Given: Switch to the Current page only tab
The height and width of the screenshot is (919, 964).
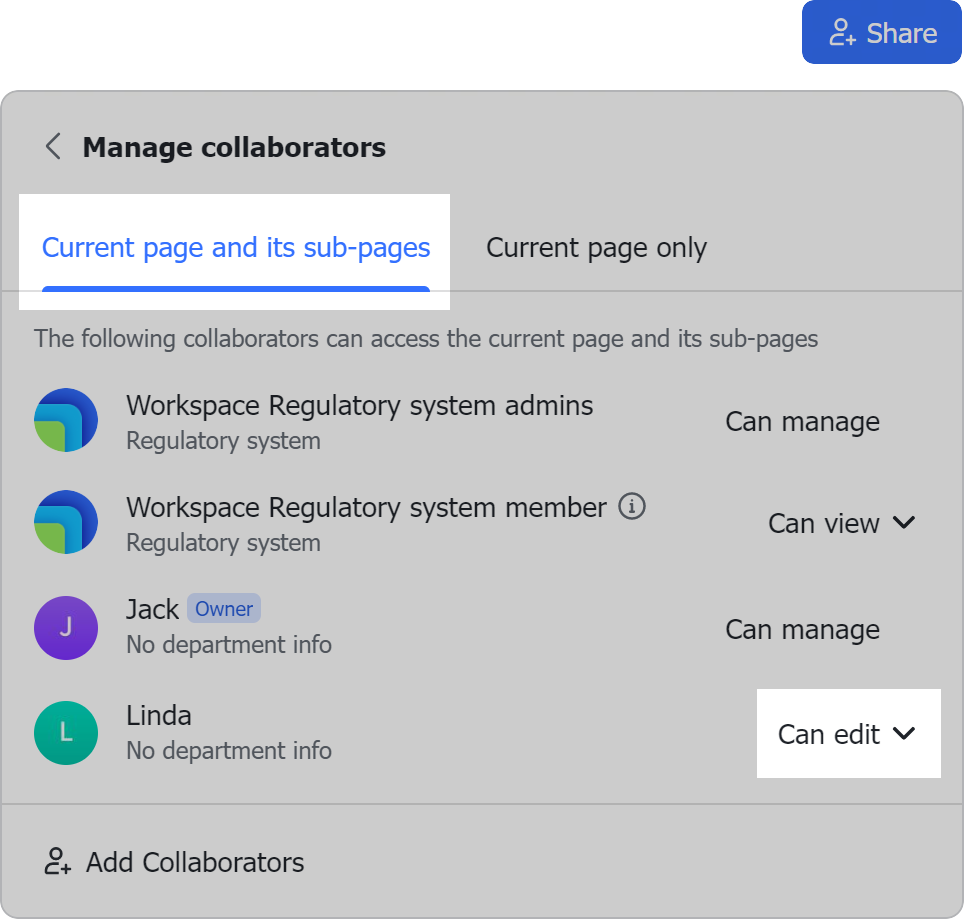Looking at the screenshot, I should point(596,247).
